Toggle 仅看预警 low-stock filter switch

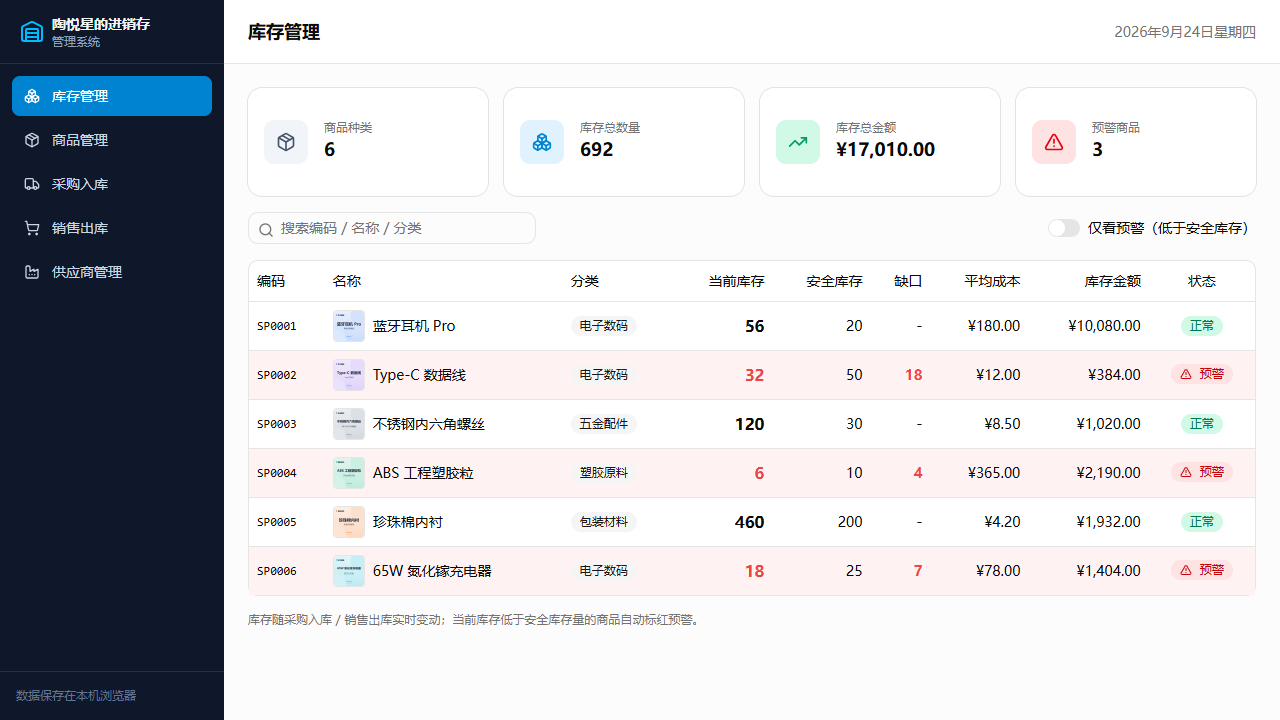click(x=1064, y=228)
